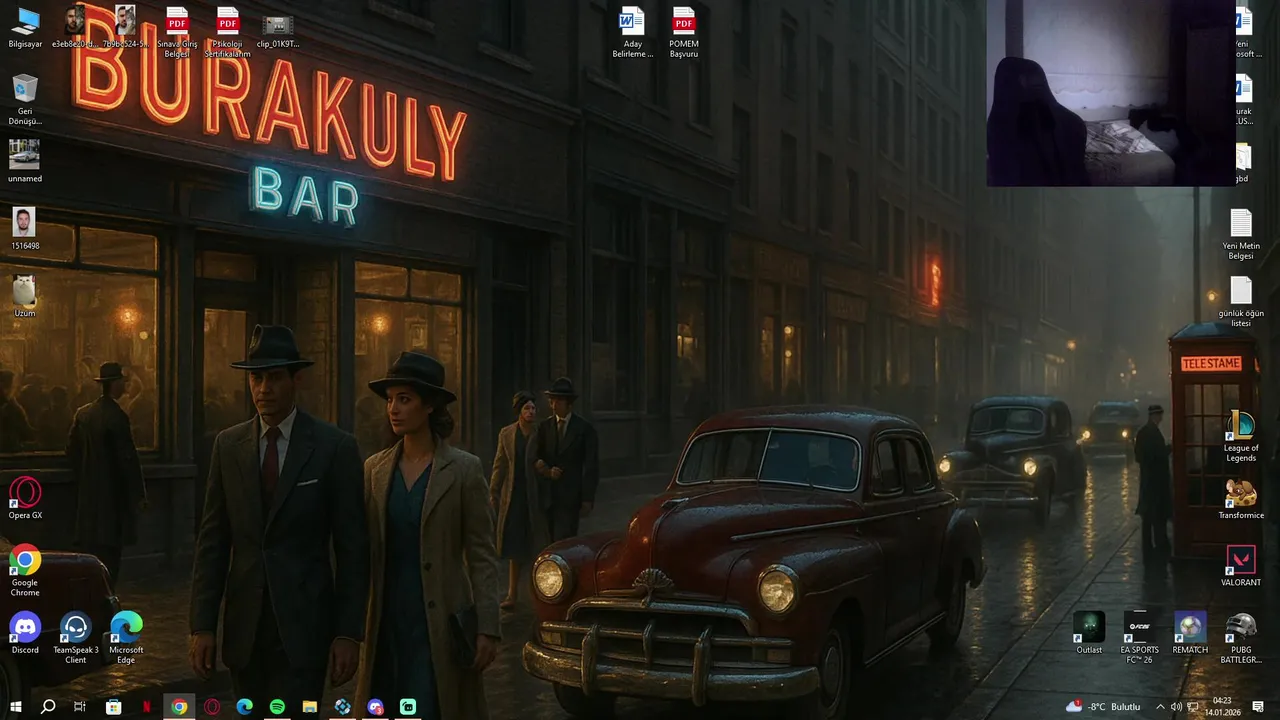
Task: Select the 7b9bc524 image file
Action: click(x=125, y=26)
